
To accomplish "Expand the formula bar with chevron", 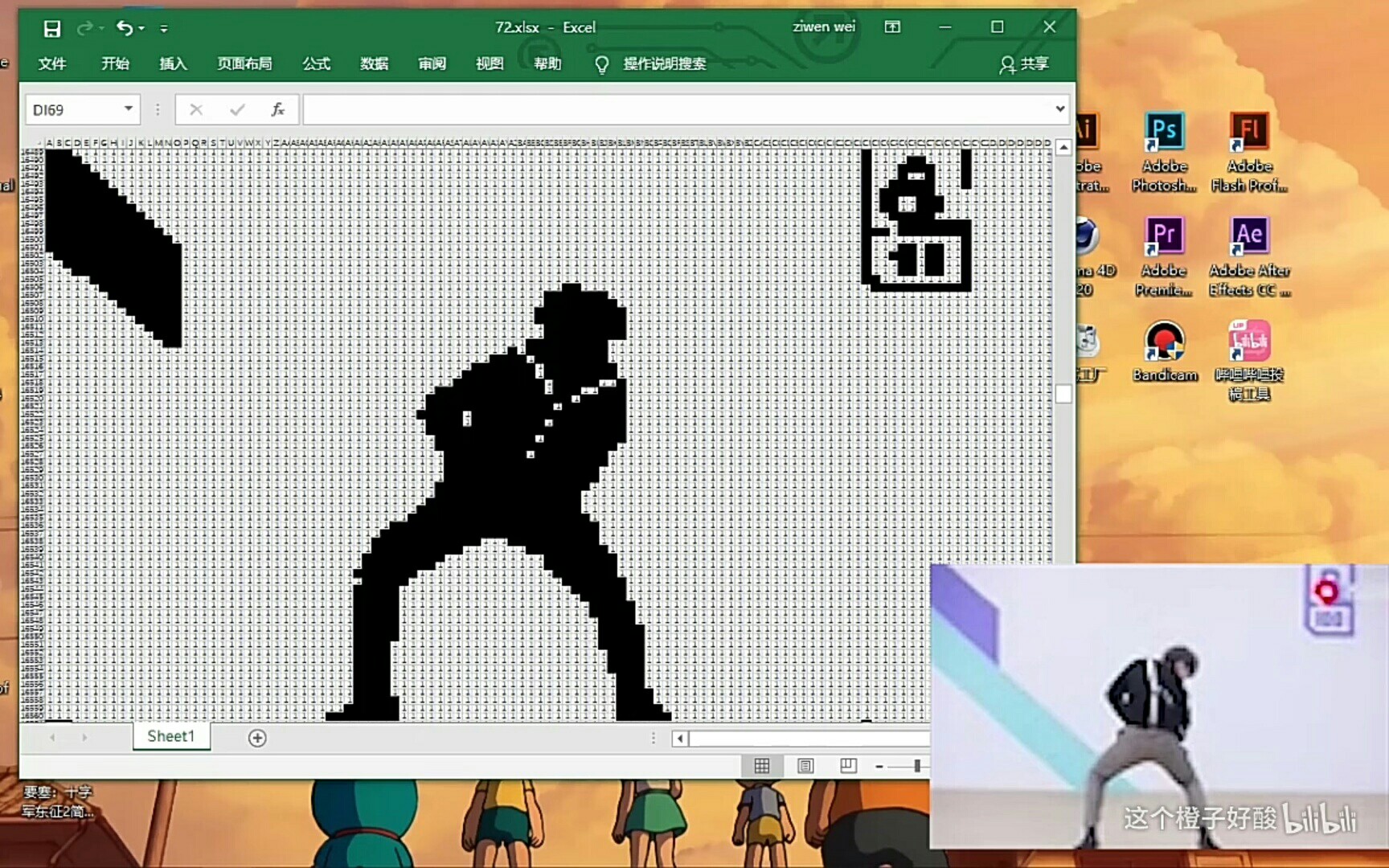I will (x=1060, y=108).
